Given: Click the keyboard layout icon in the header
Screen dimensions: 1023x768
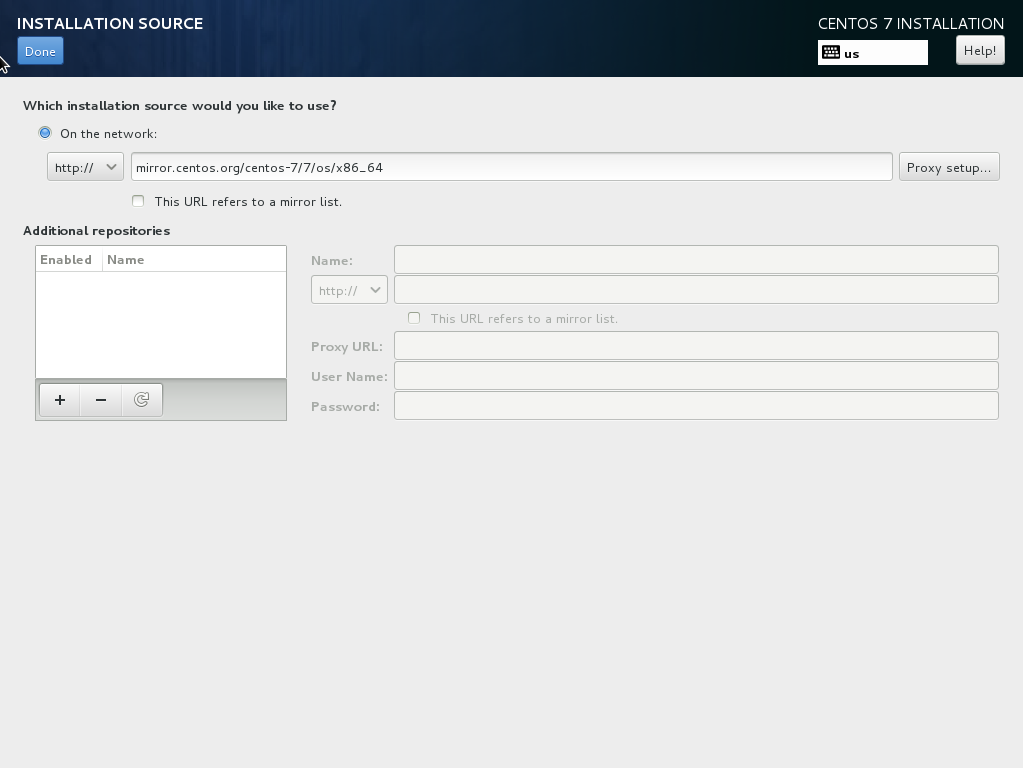Looking at the screenshot, I should 831,53.
